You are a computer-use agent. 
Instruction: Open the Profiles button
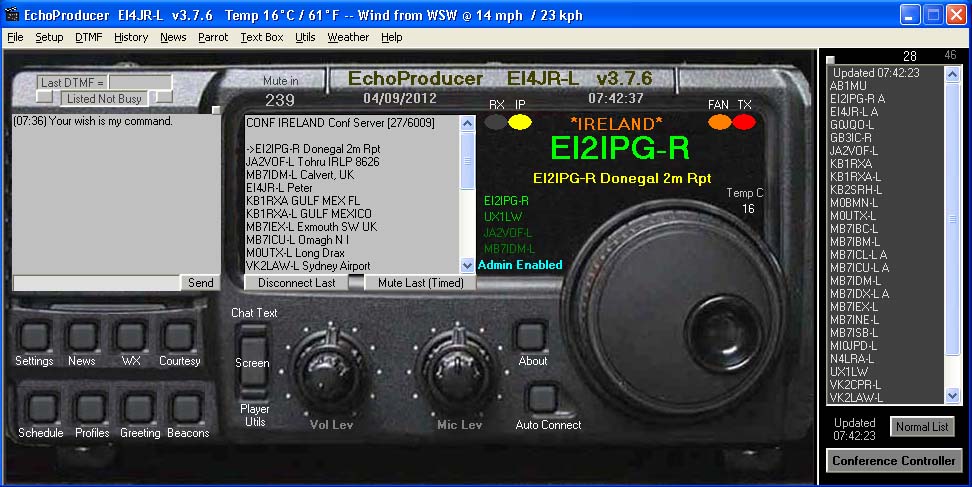pos(91,408)
